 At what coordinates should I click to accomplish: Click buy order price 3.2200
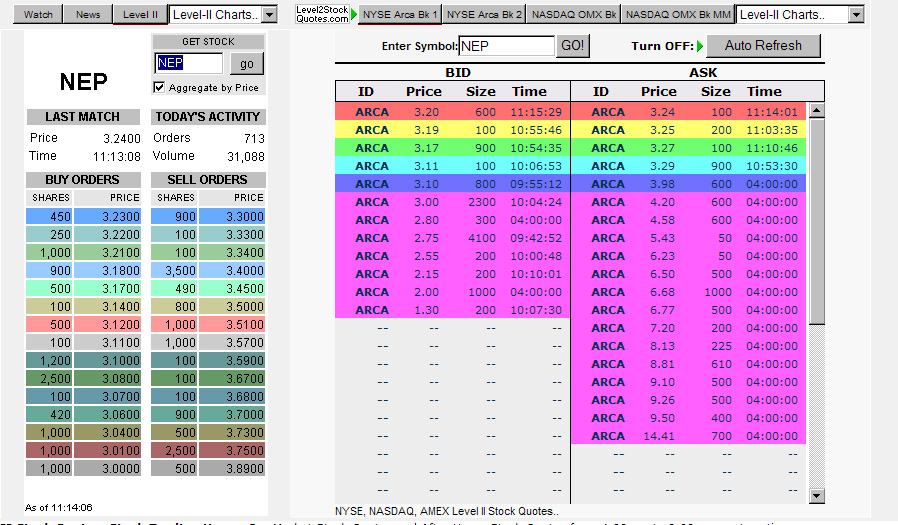(x=108, y=235)
